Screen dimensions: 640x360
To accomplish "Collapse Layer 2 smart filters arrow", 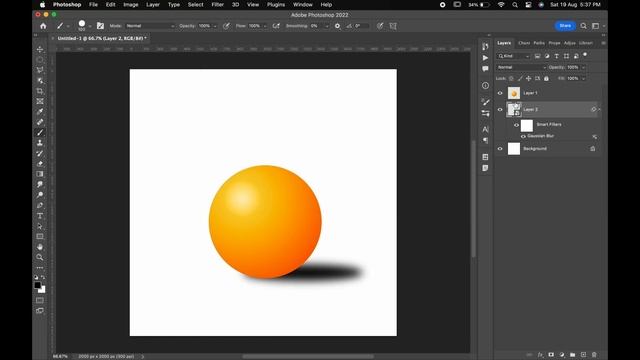I will [599, 109].
